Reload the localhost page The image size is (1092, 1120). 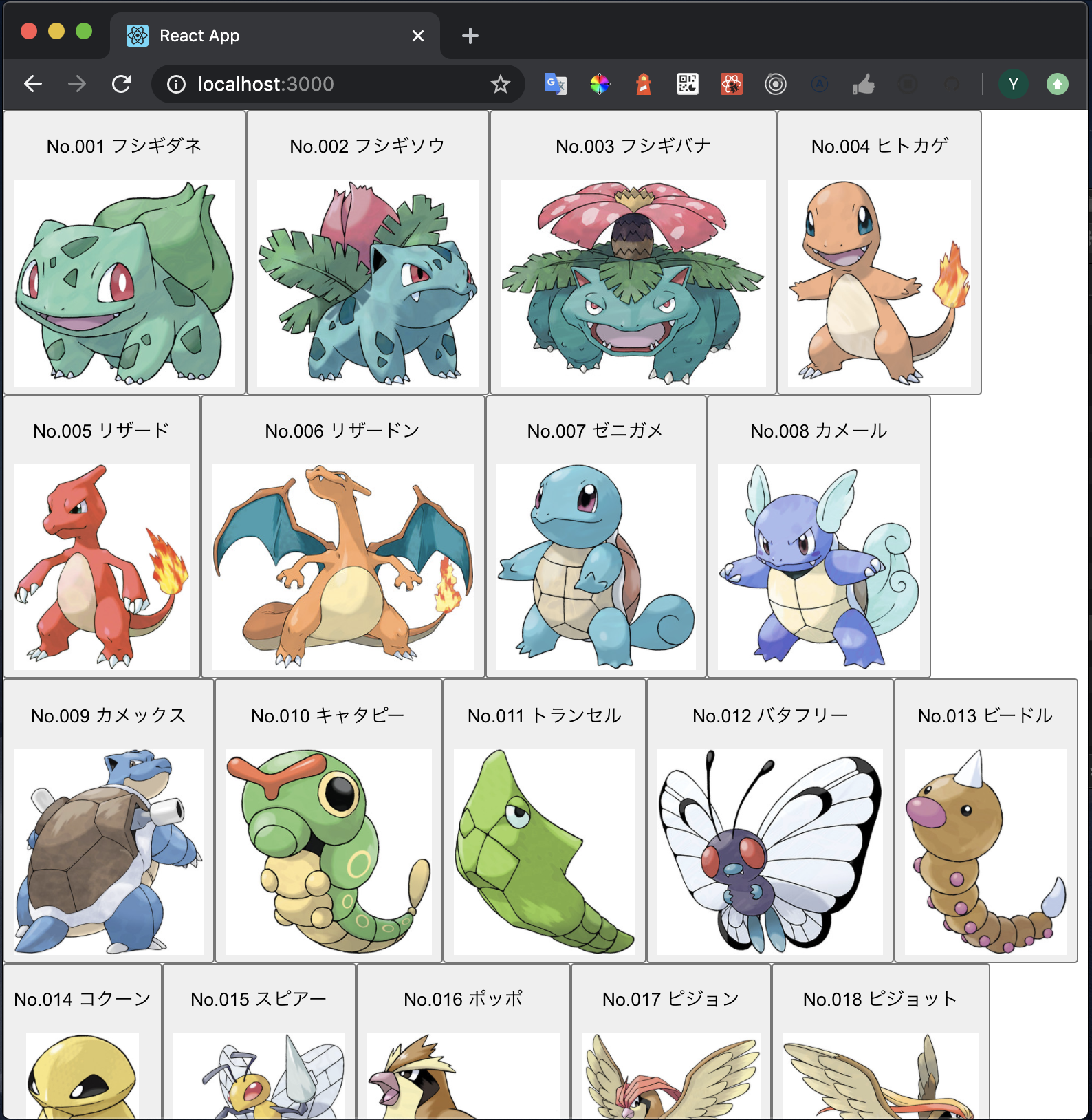tap(121, 84)
